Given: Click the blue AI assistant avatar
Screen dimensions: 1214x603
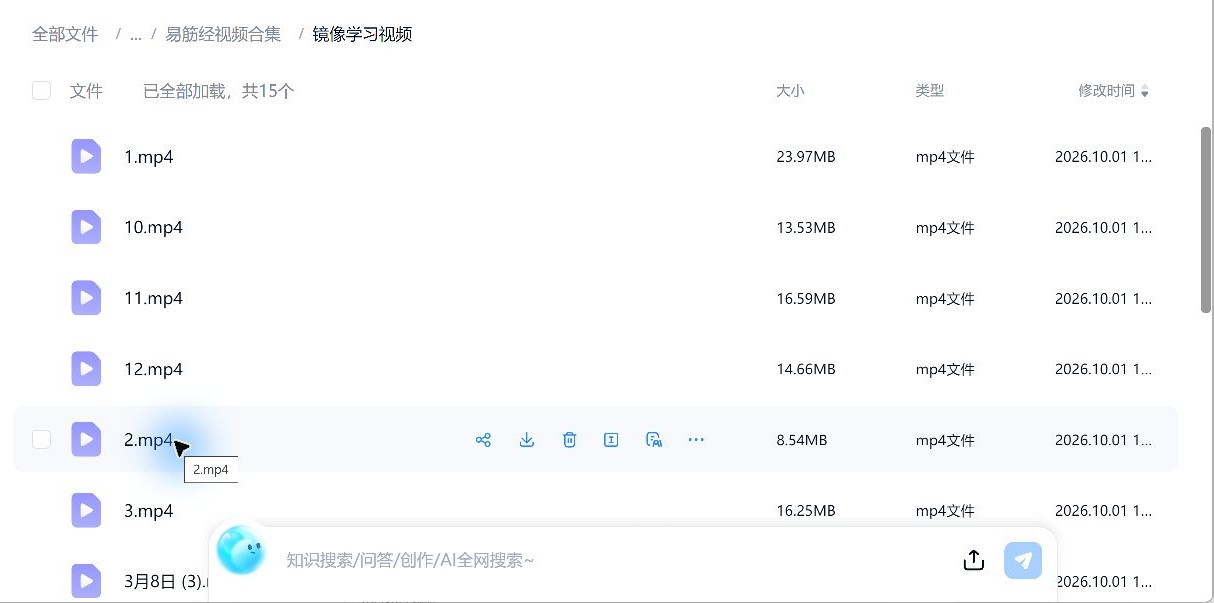Looking at the screenshot, I should click(241, 551).
